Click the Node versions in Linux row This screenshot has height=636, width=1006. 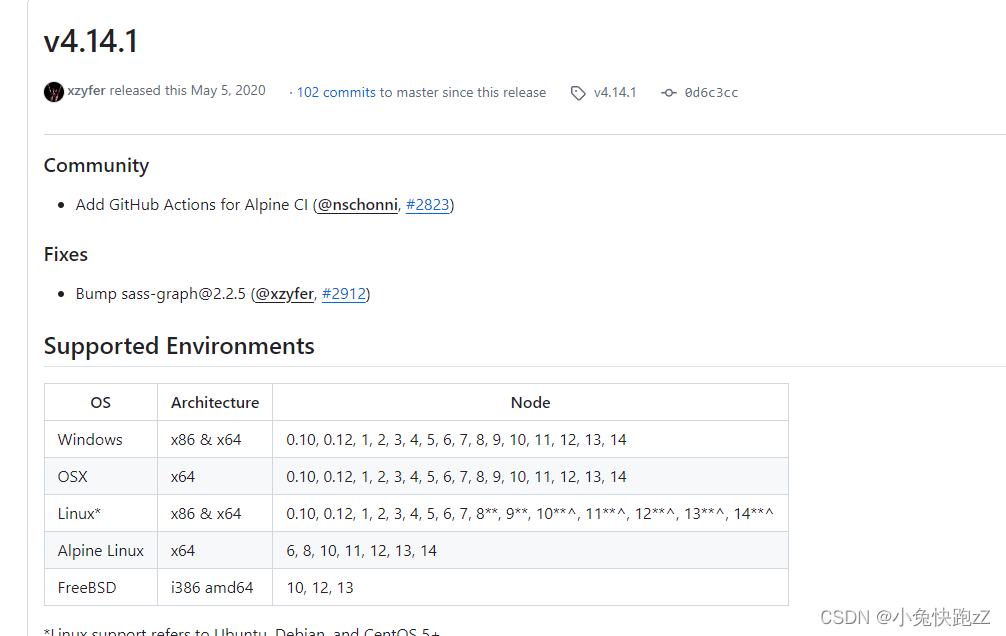(x=531, y=513)
